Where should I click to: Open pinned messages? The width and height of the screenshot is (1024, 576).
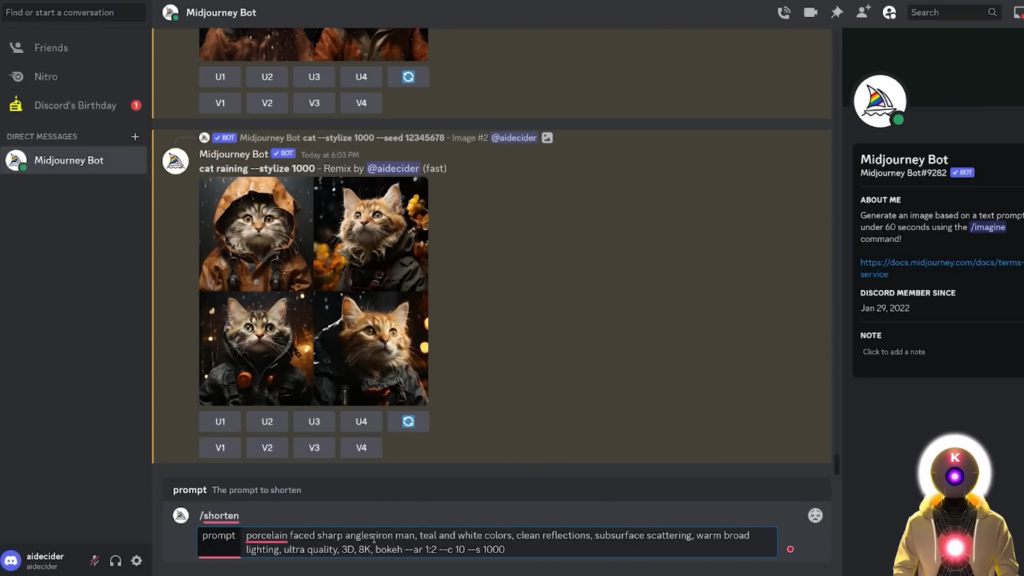(837, 12)
